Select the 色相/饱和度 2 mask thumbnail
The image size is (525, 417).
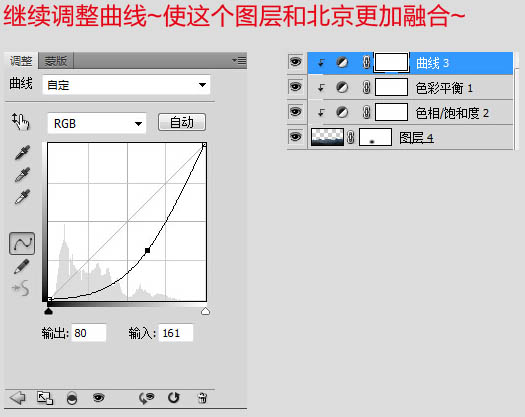(391, 112)
